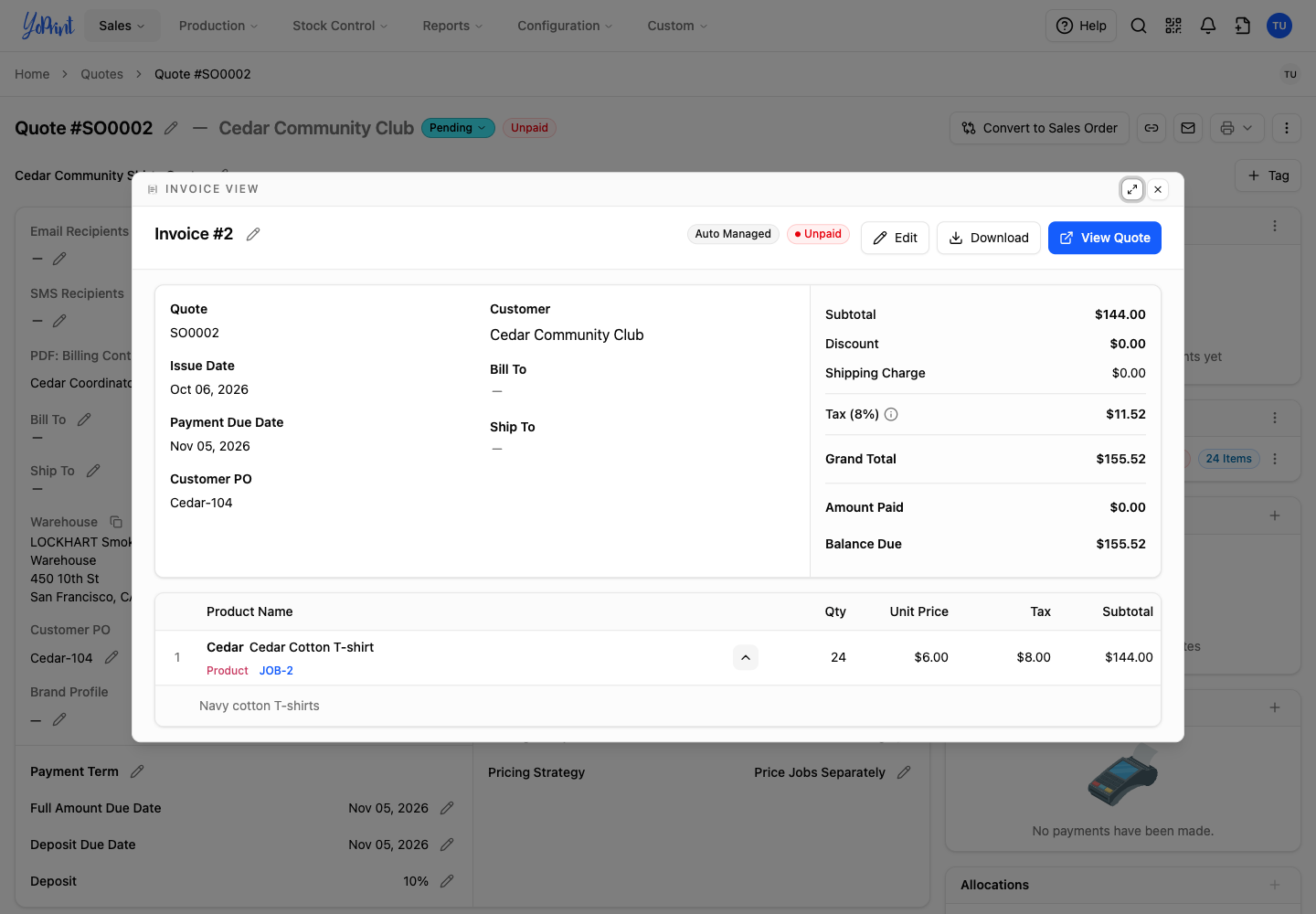Open the QR code scanner icon
1316x914 pixels.
(1173, 26)
